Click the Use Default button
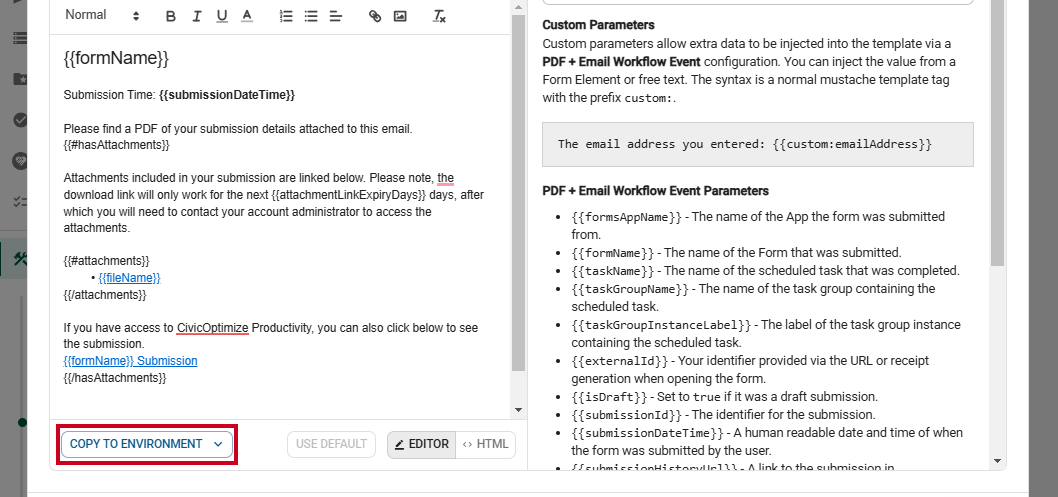This screenshot has height=497, width=1058. [331, 444]
